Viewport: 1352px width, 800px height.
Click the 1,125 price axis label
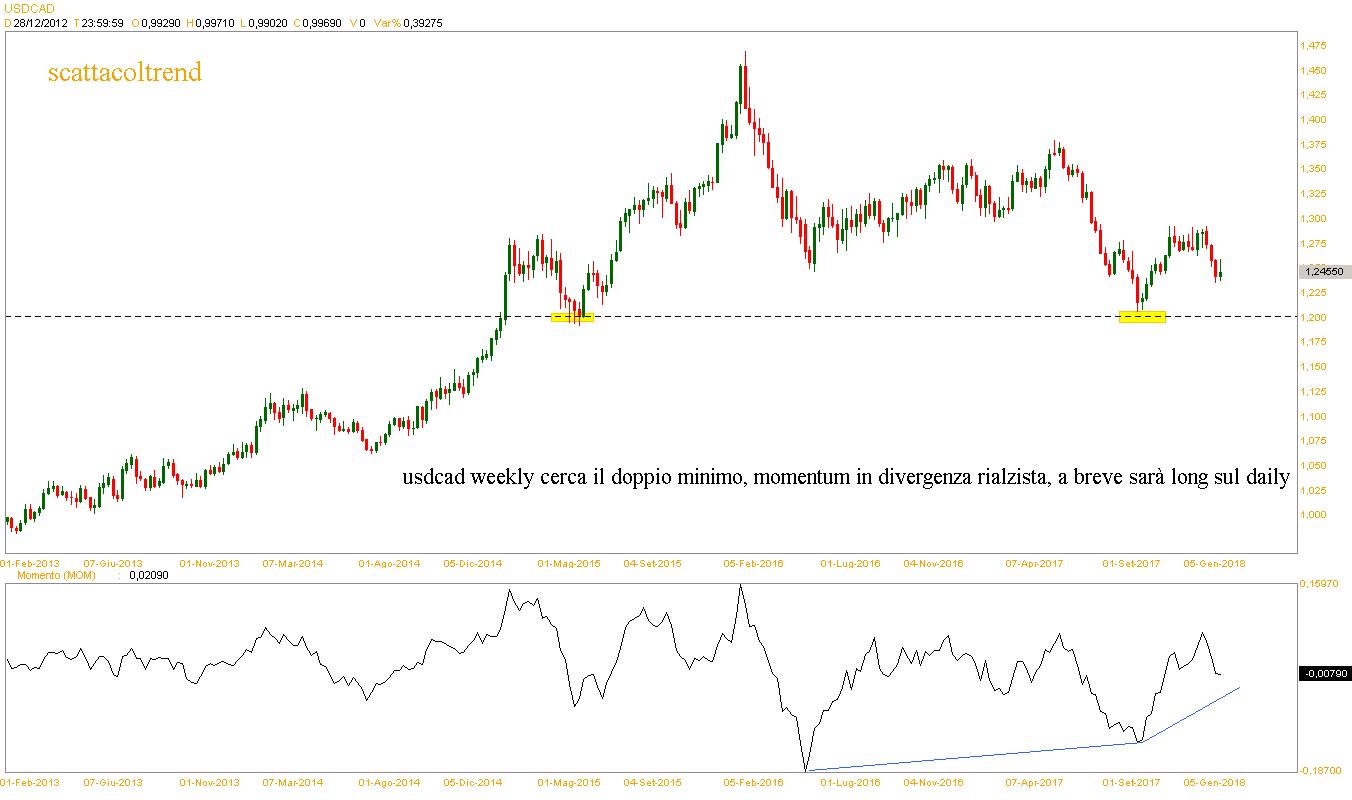(x=1312, y=392)
